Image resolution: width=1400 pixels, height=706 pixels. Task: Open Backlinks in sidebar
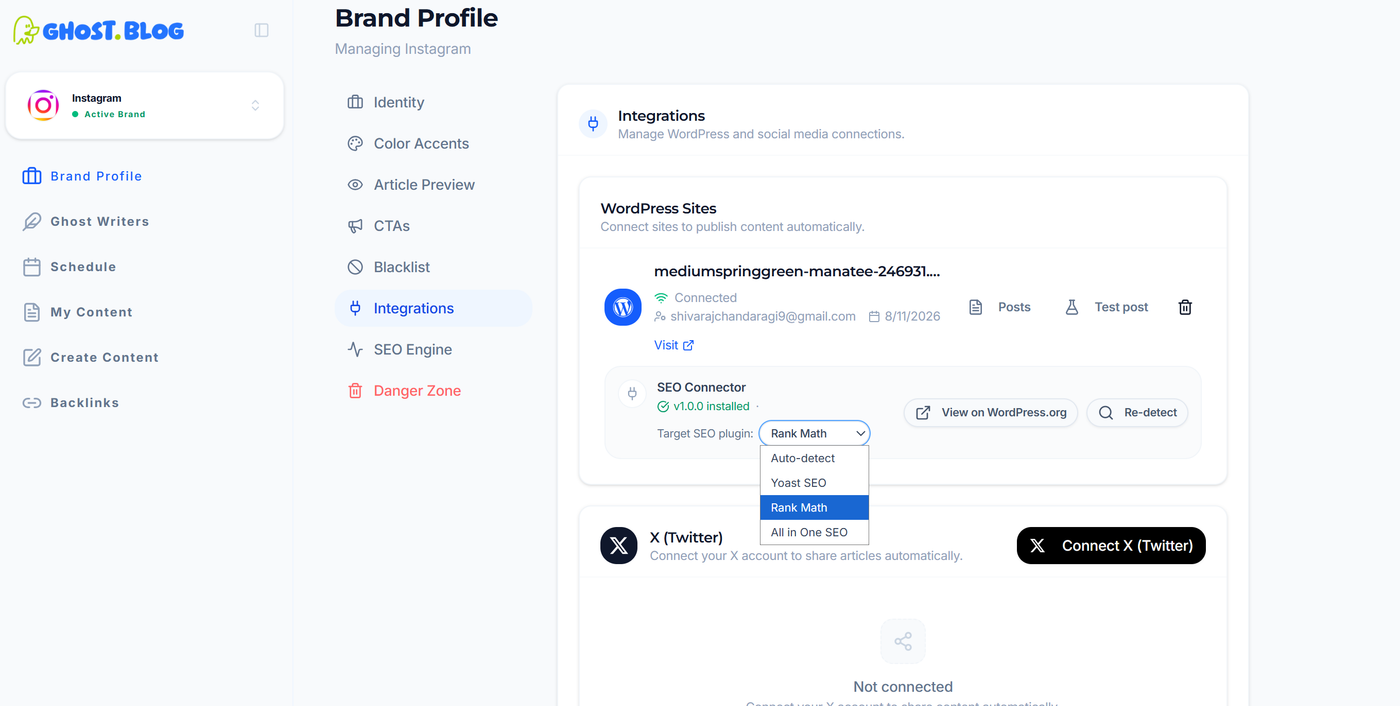tap(71, 403)
